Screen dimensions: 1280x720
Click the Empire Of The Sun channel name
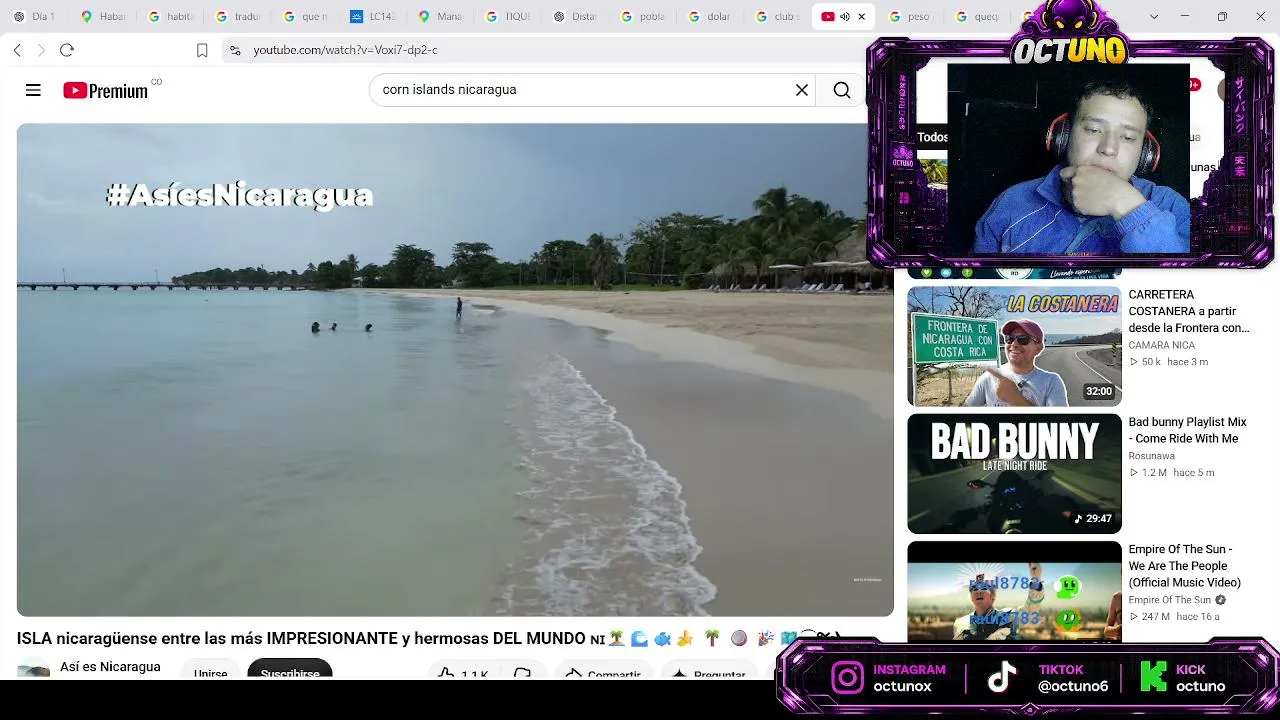[x=1170, y=600]
